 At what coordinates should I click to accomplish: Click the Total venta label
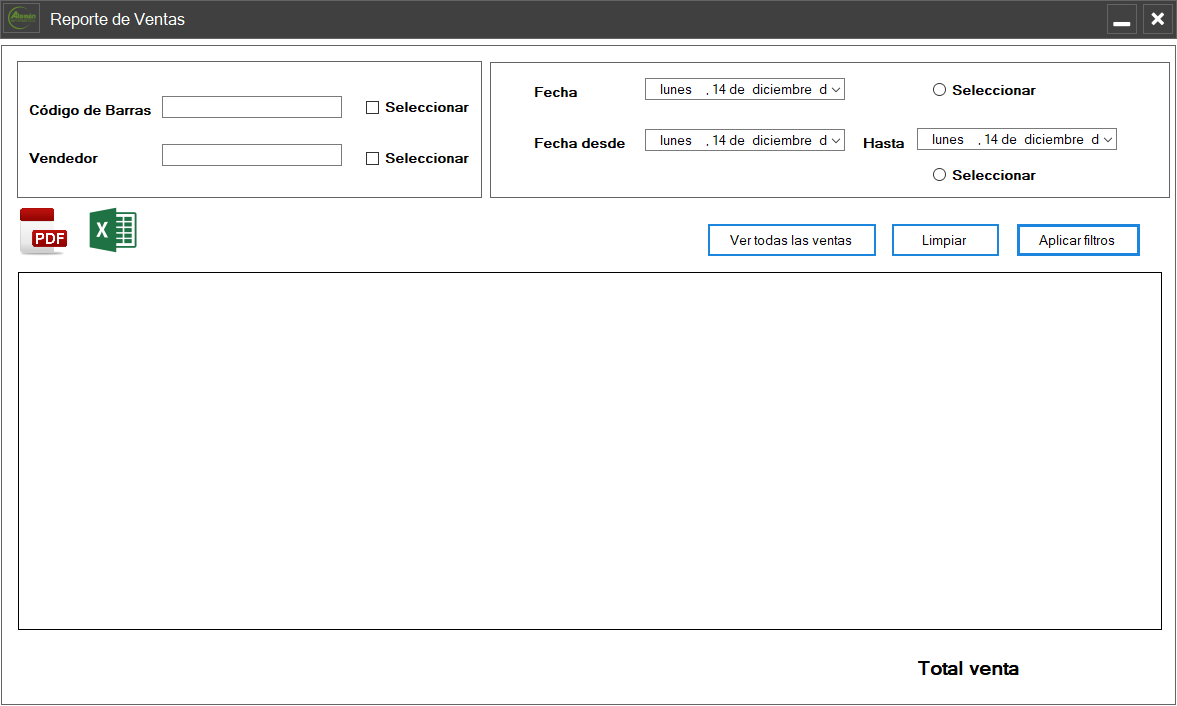coord(968,669)
